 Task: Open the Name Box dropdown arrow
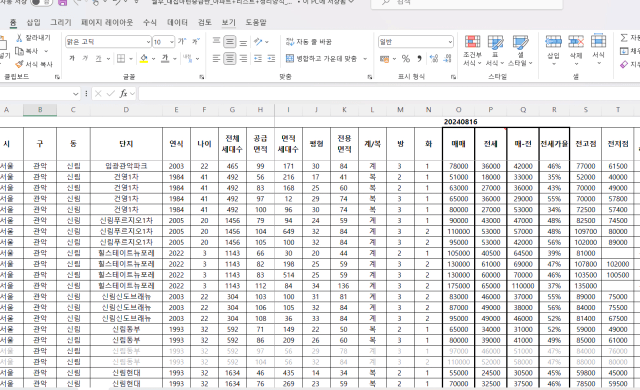pyautogui.click(x=76, y=94)
